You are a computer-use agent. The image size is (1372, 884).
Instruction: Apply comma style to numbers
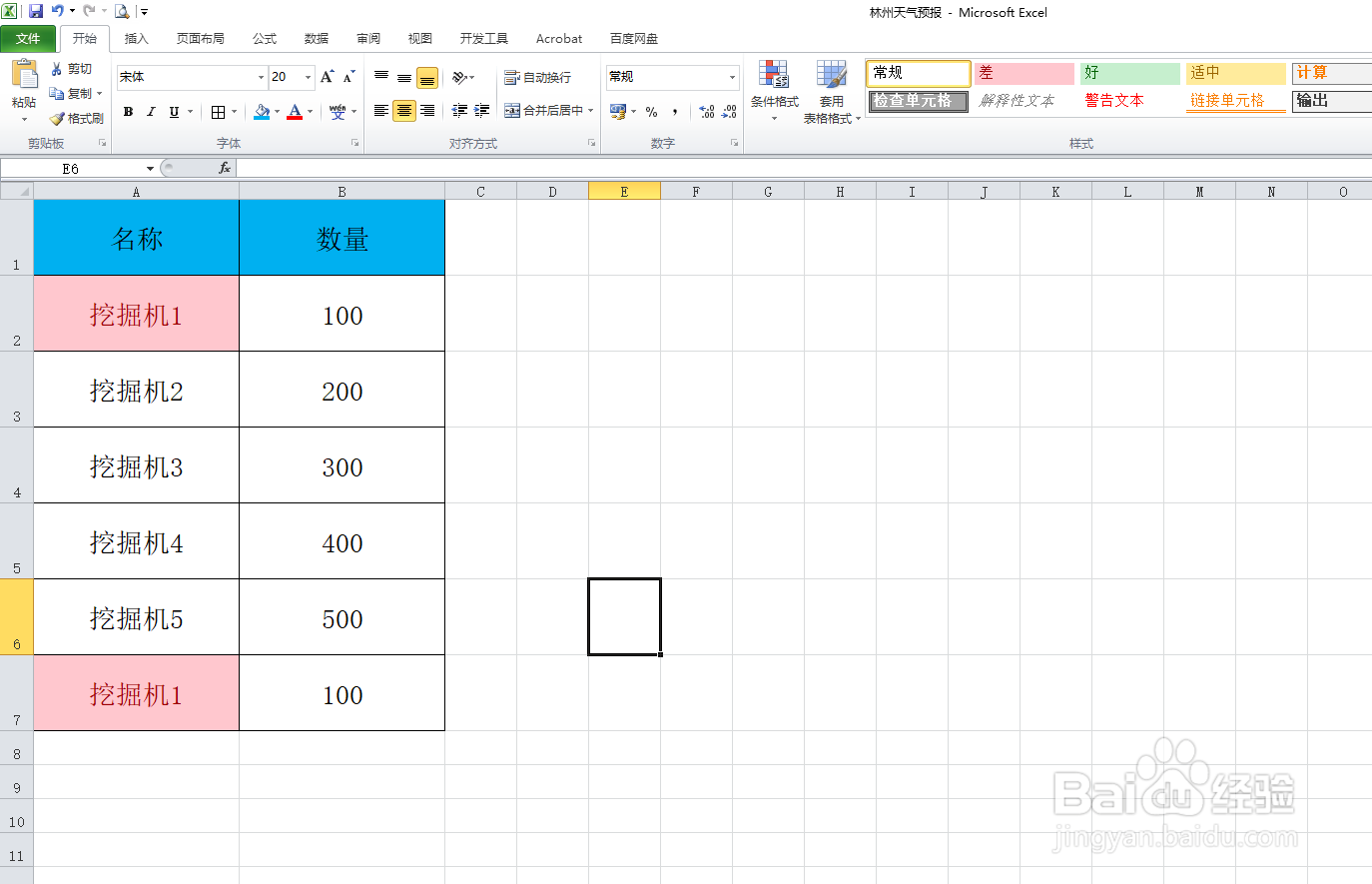(x=675, y=111)
